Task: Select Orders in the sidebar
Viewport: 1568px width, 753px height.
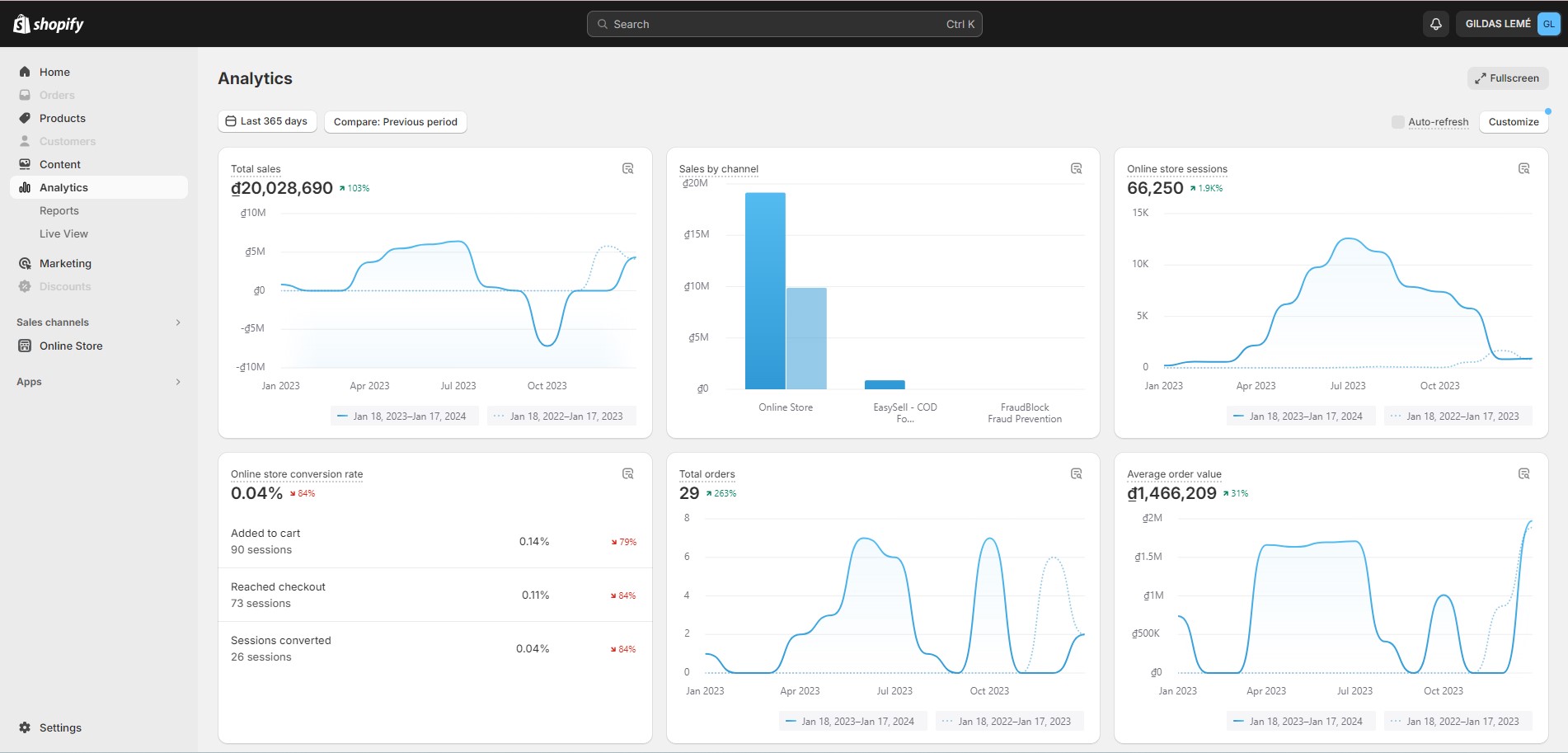Action: [57, 95]
